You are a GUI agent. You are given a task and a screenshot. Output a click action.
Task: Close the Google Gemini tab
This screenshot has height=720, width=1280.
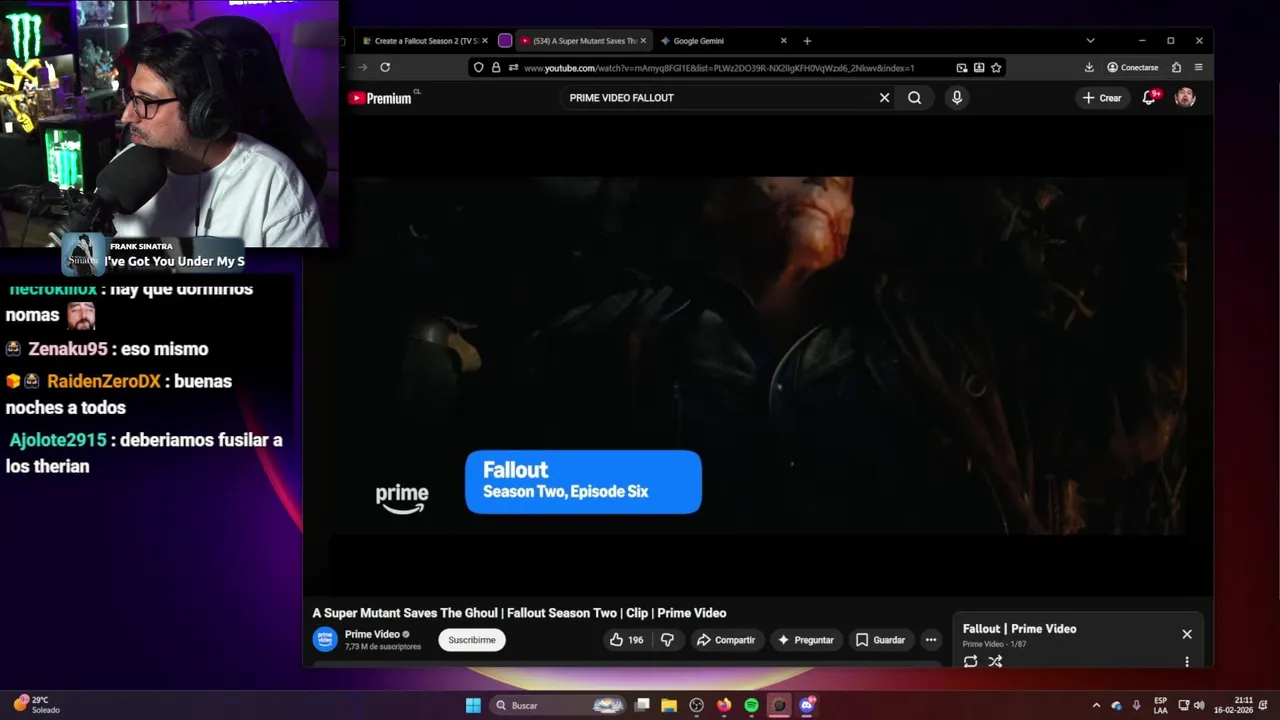(x=784, y=41)
